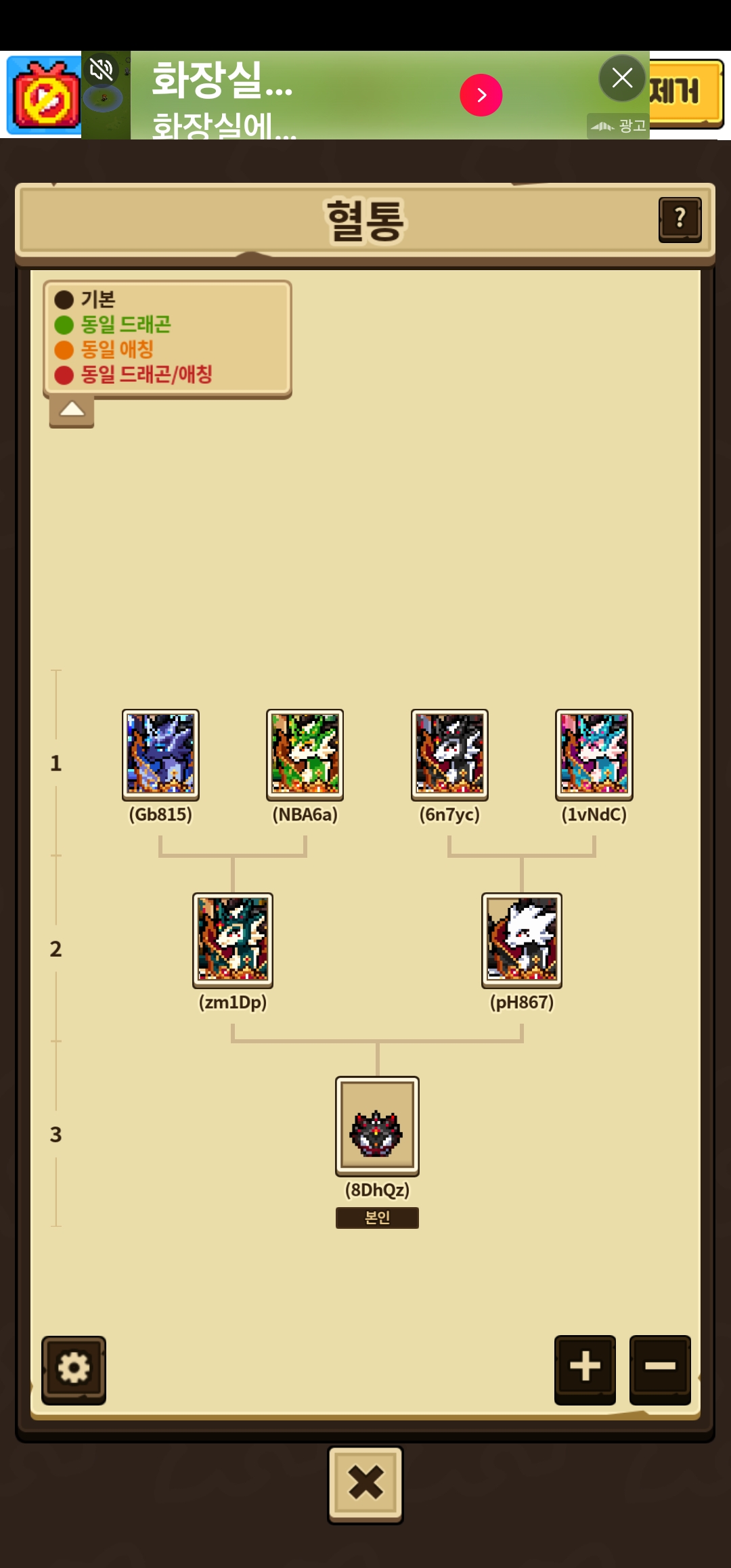
Task: Select the black dragon 6n7yc portrait
Action: 449,754
